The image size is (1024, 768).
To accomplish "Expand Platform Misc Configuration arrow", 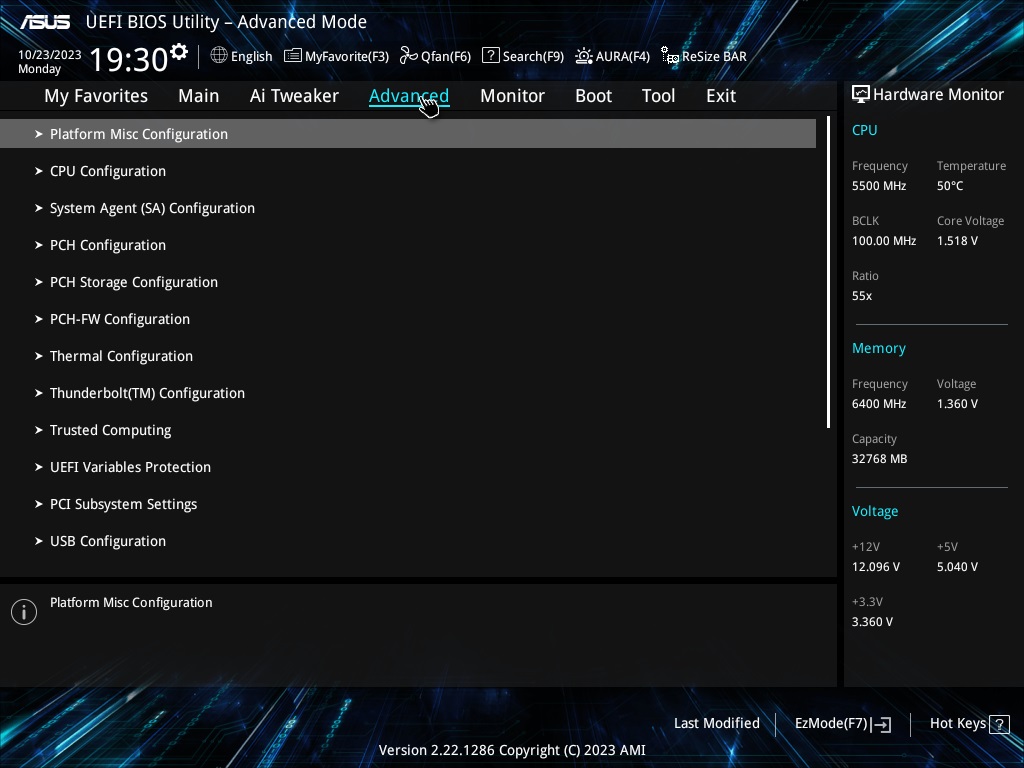I will click(39, 134).
